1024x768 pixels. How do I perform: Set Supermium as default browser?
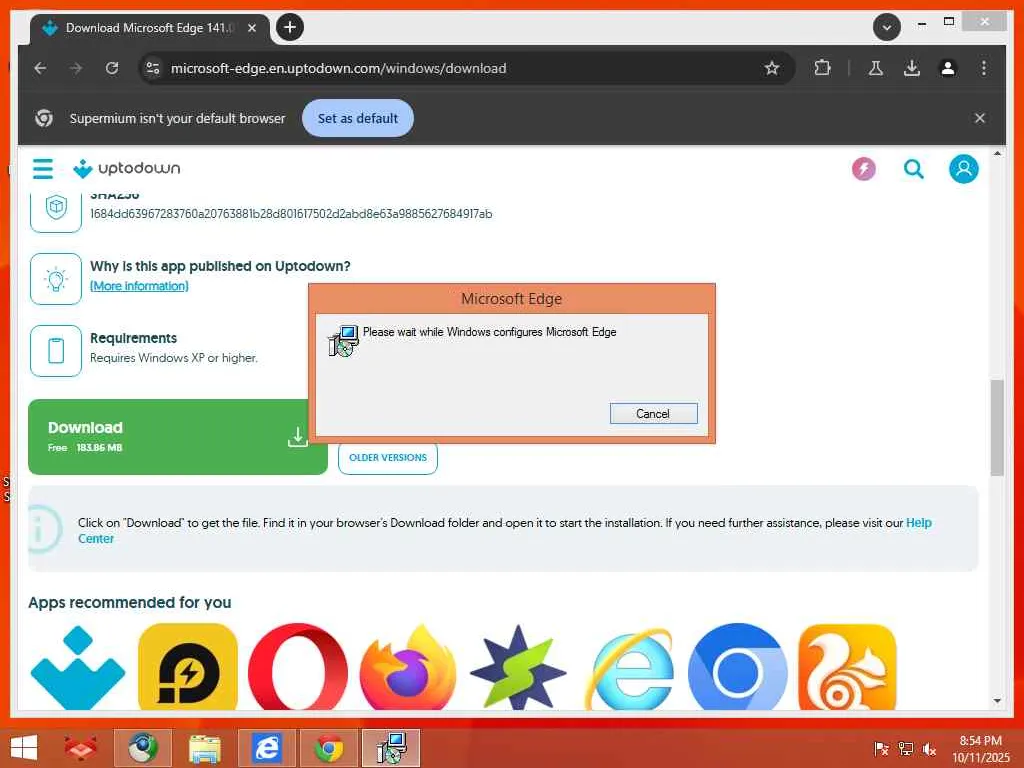(x=358, y=118)
